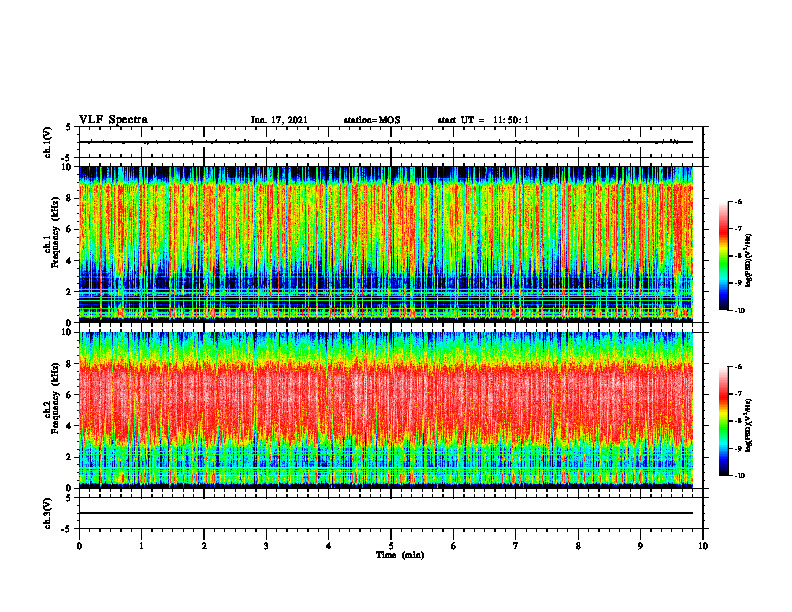792x612 pixels.
Task: Click time tick label "7" on x-axis
Action: coord(516,546)
